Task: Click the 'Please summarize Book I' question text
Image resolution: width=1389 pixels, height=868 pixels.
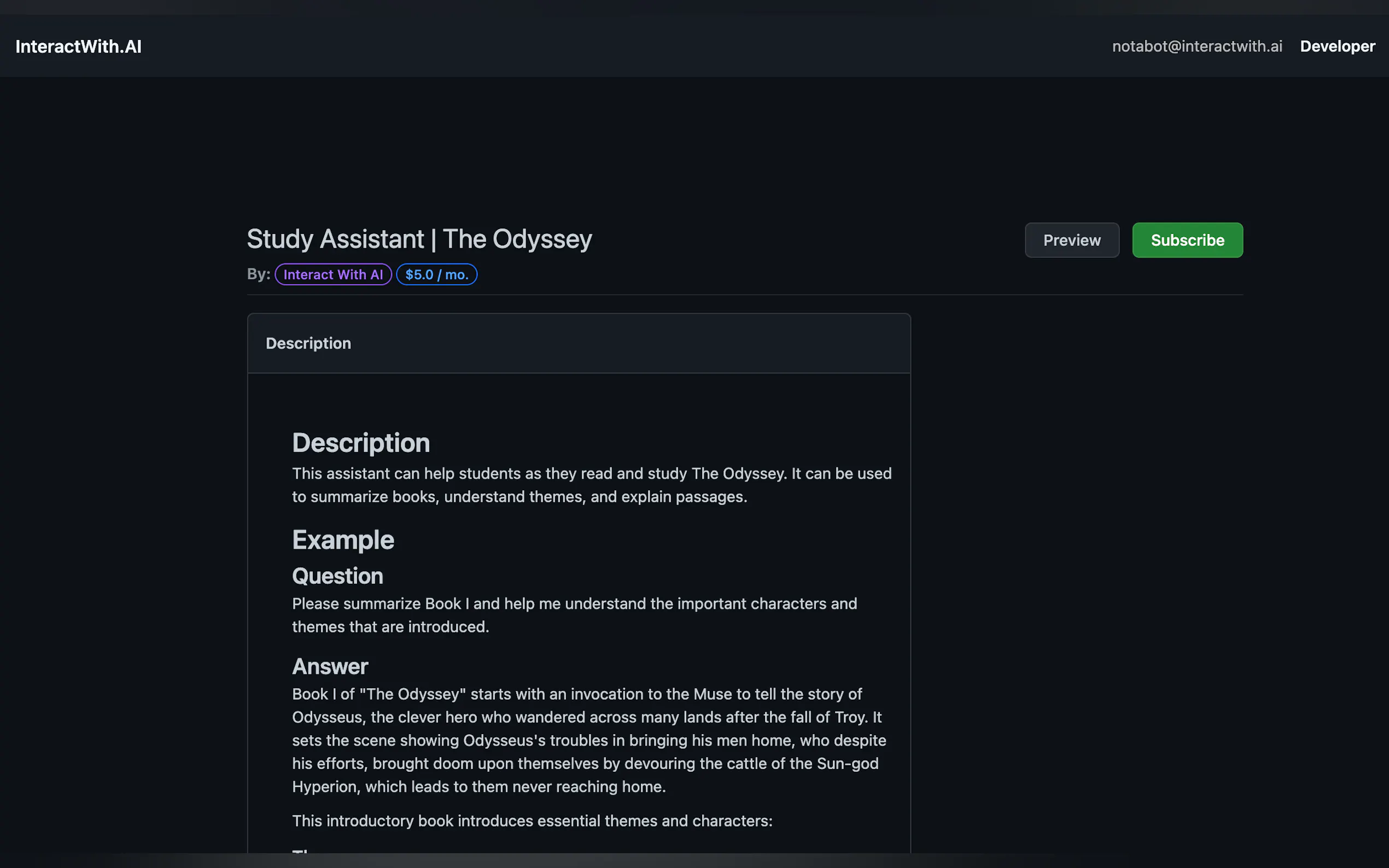Action: coord(574,615)
